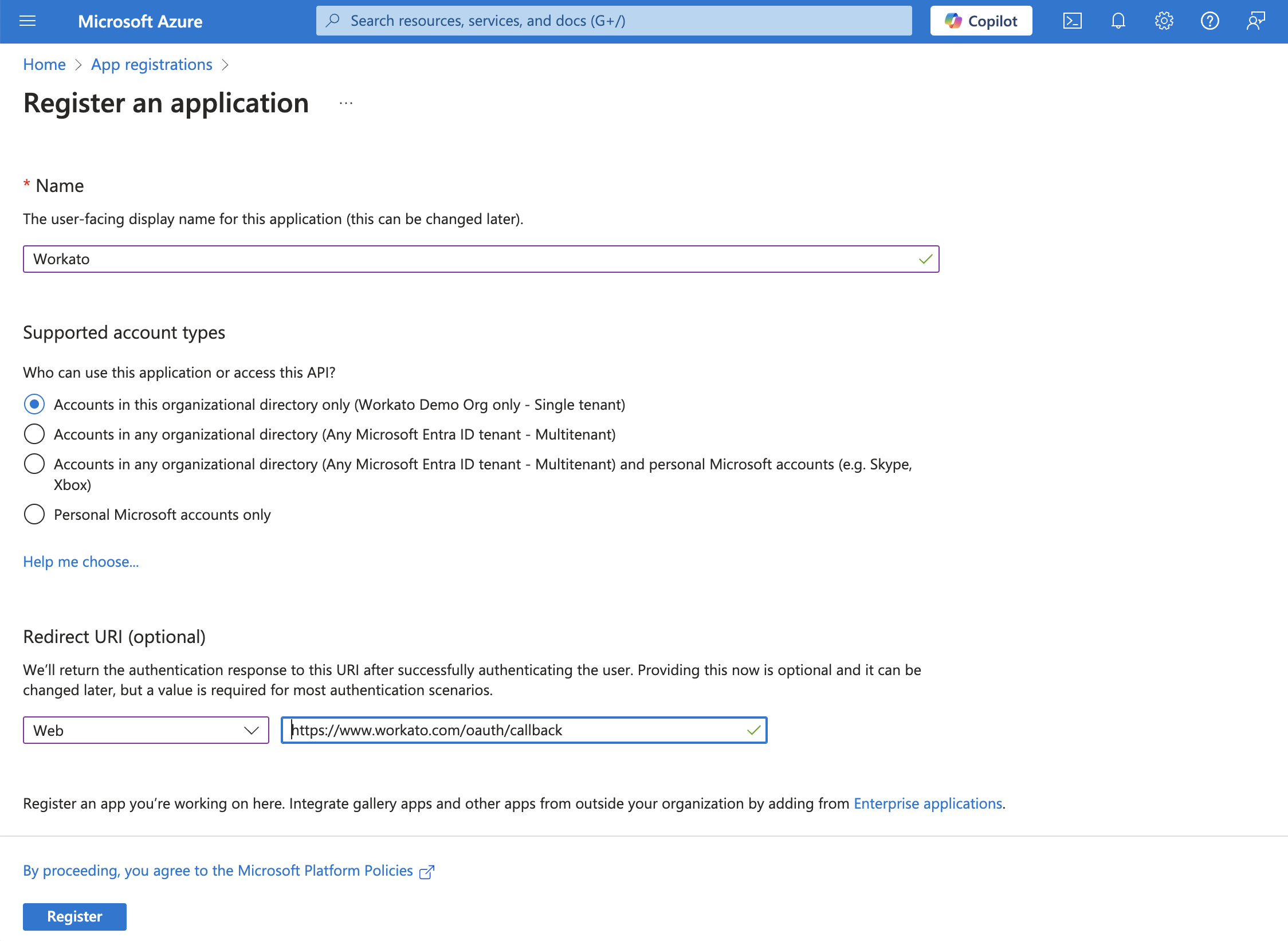Click the Register button
Screen dimensions: 1288x941
(74, 916)
